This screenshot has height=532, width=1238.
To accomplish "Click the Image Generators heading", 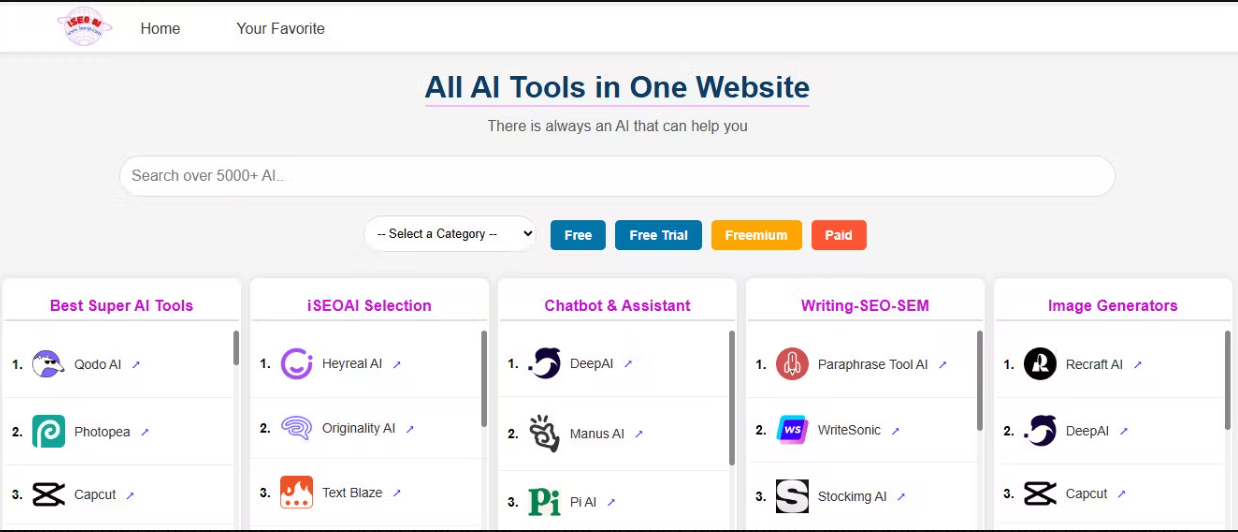I will click(1113, 306).
